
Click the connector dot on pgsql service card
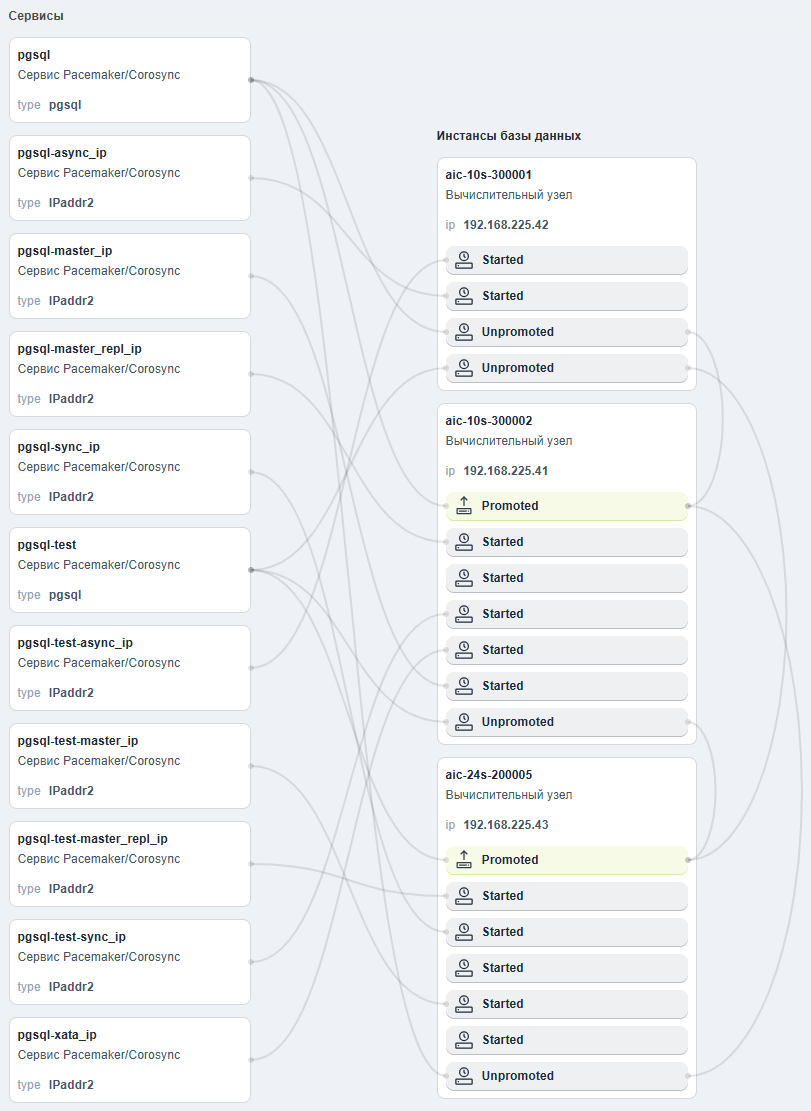251,80
